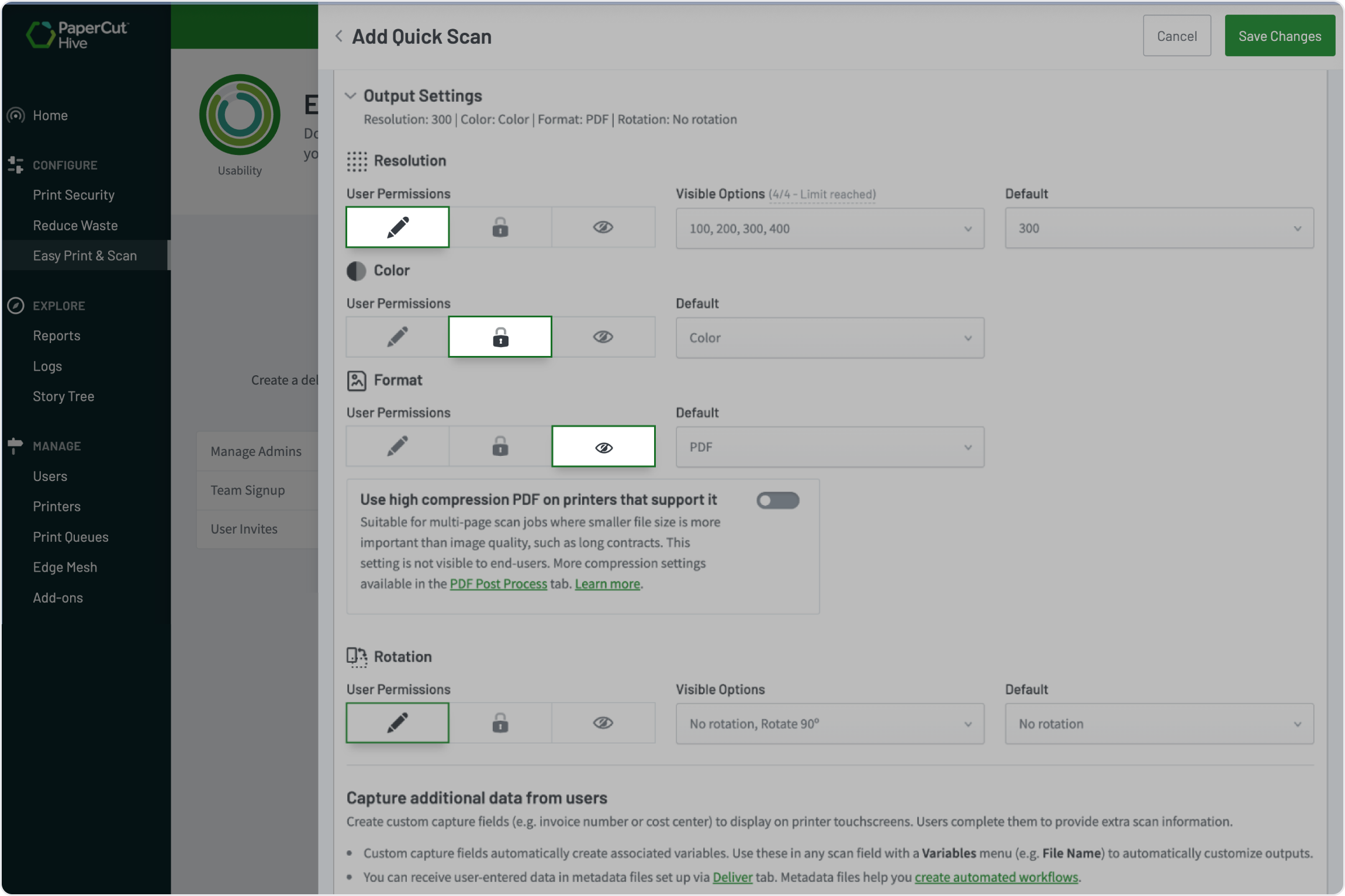Click the lock permission icon for Format
Viewport: 1345px width, 896px height.
tap(500, 446)
